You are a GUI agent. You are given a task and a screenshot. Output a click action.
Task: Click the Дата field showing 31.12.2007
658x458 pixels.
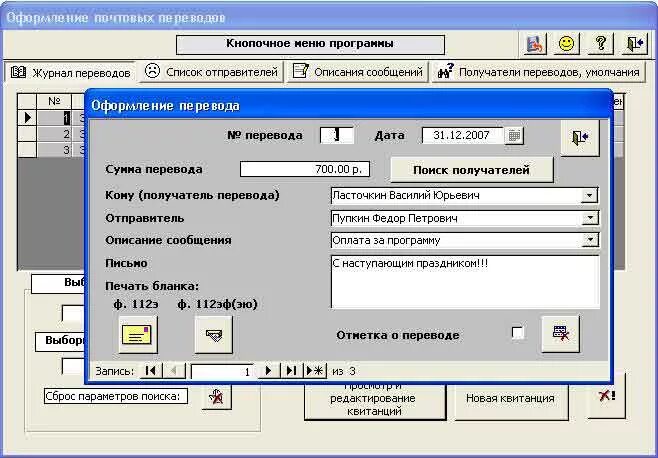[x=462, y=135]
